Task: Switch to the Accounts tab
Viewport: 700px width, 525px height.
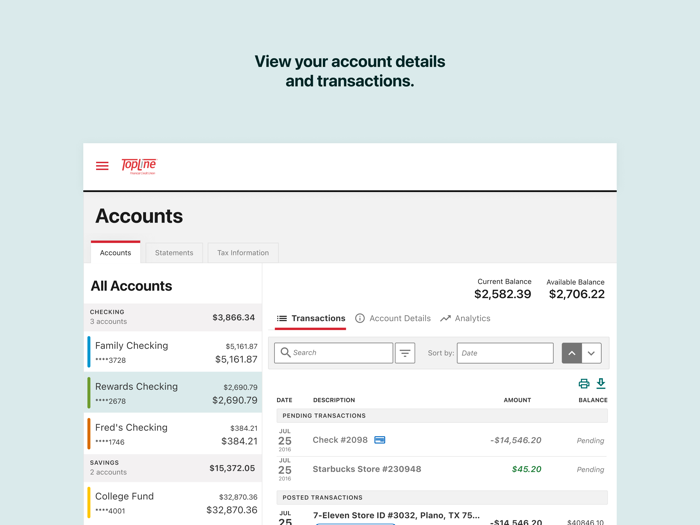Action: pos(116,252)
